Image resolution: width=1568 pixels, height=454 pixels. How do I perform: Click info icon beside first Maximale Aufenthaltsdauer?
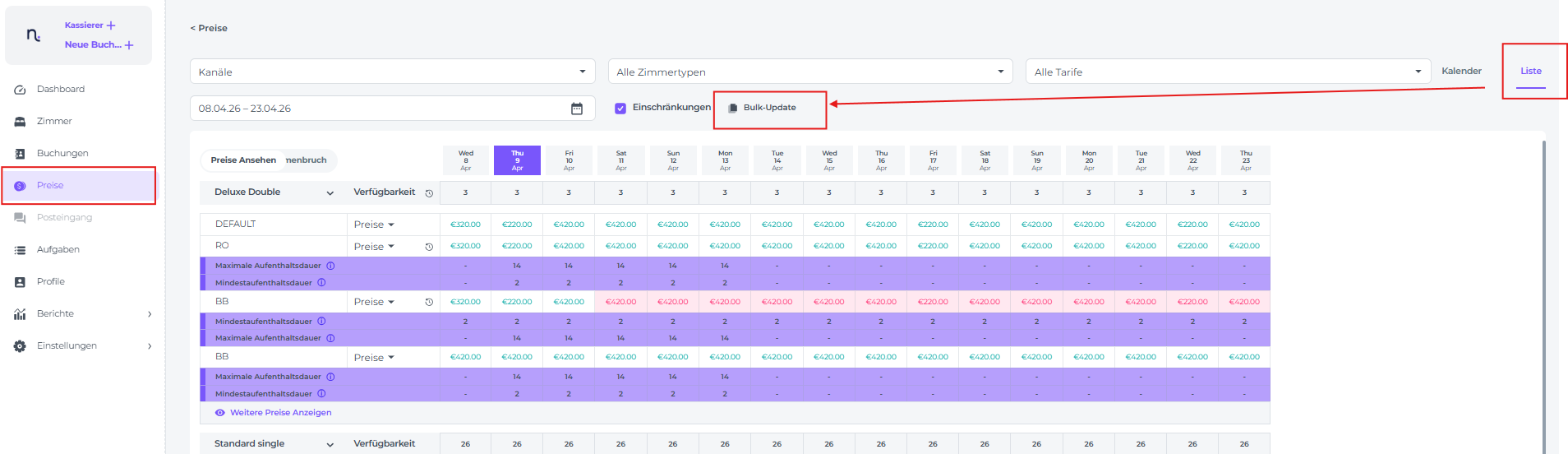pyautogui.click(x=330, y=266)
